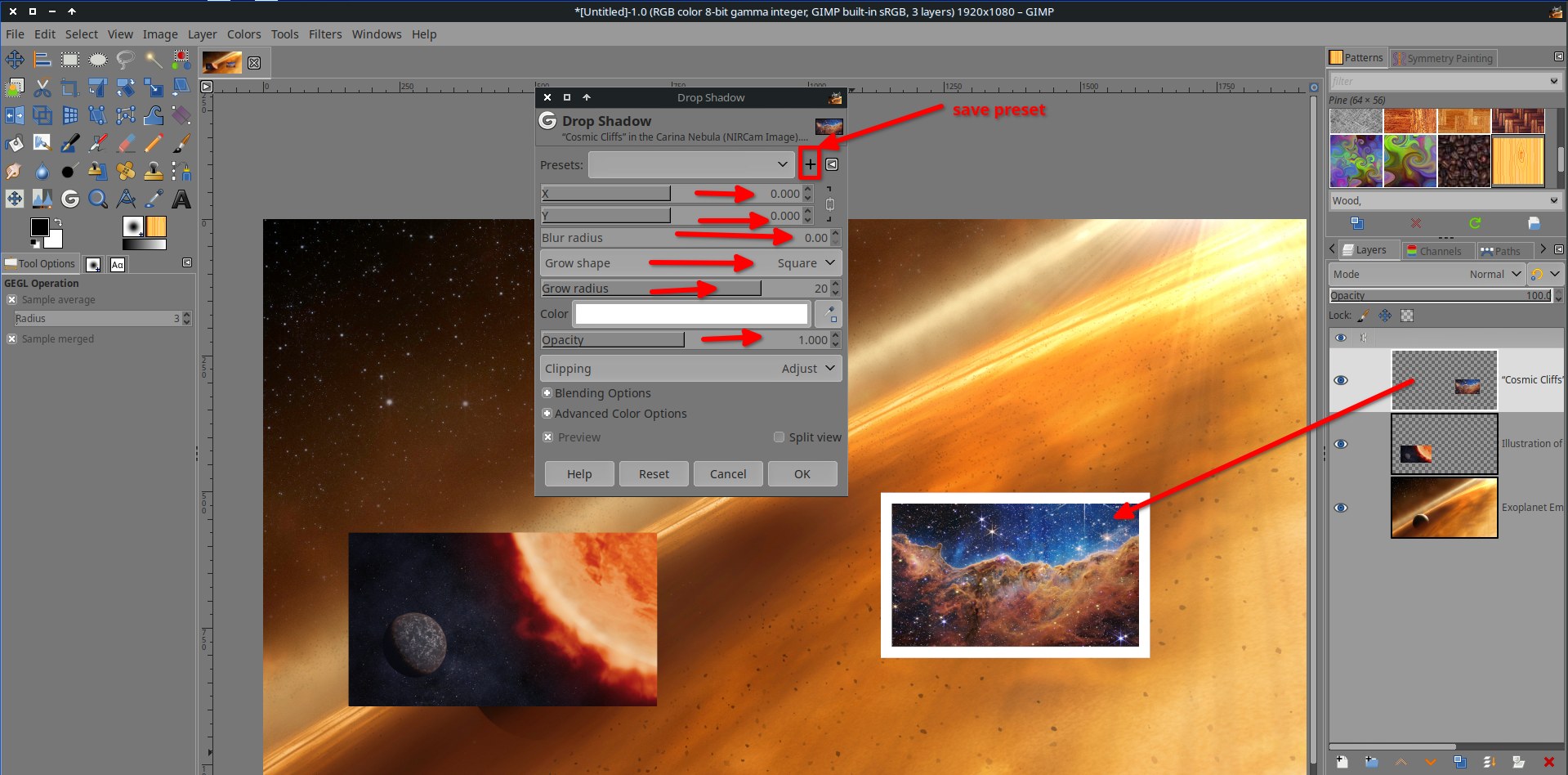Select the Text tool

click(x=181, y=199)
